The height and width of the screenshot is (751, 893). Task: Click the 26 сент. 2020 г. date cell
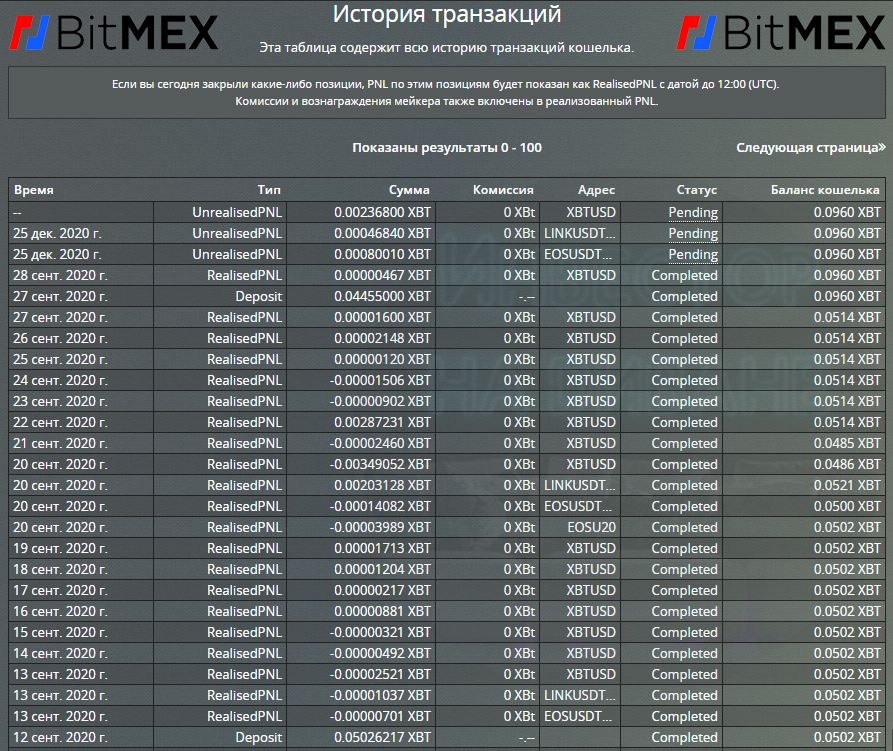tap(60, 338)
